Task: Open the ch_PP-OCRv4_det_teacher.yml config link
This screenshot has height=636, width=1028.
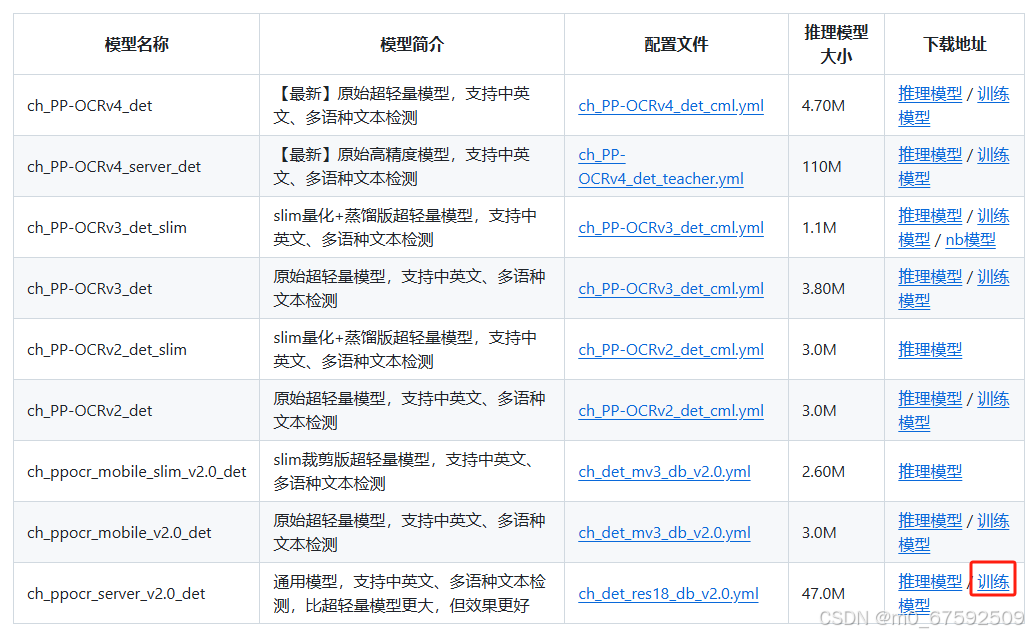Action: [x=661, y=167]
